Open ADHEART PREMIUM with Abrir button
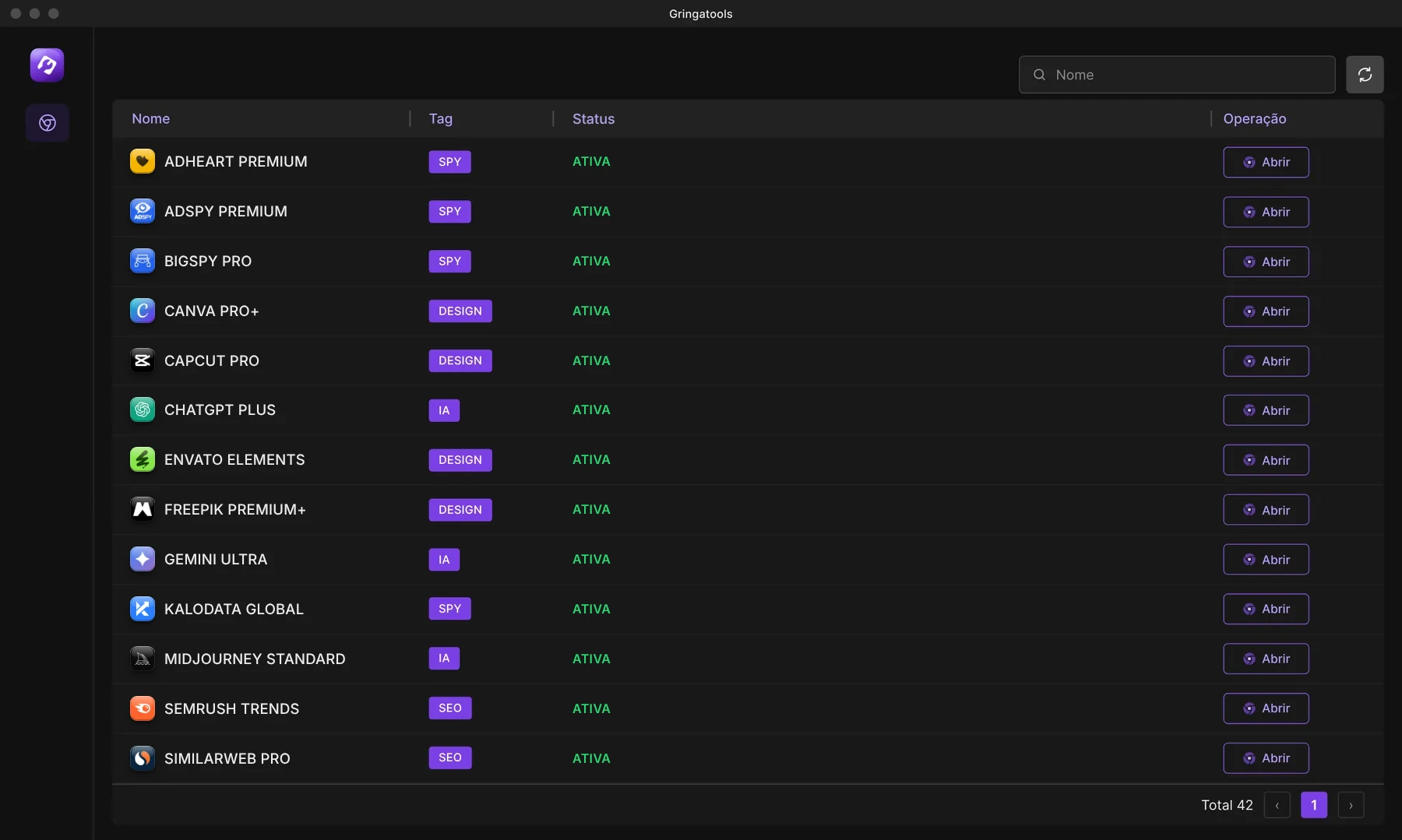Viewport: 1402px width, 840px height. point(1266,162)
